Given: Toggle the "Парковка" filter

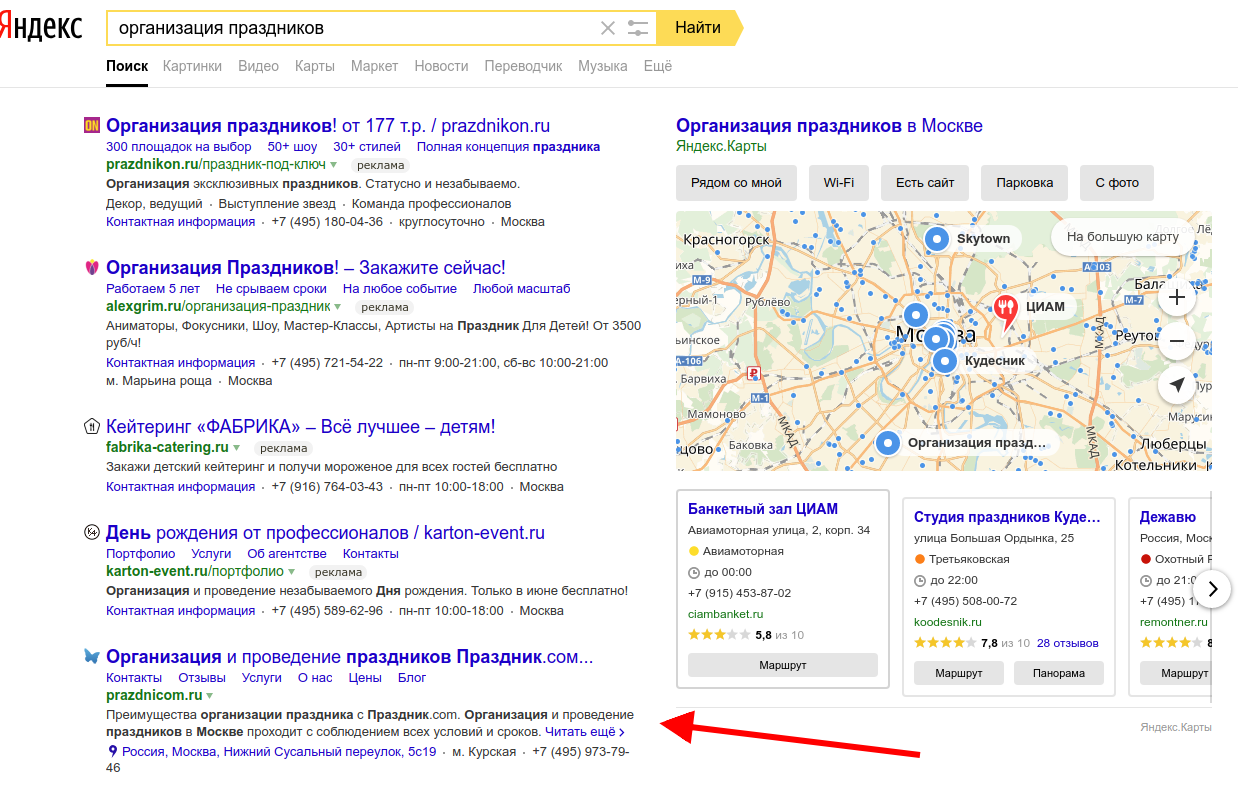Looking at the screenshot, I should (1024, 183).
